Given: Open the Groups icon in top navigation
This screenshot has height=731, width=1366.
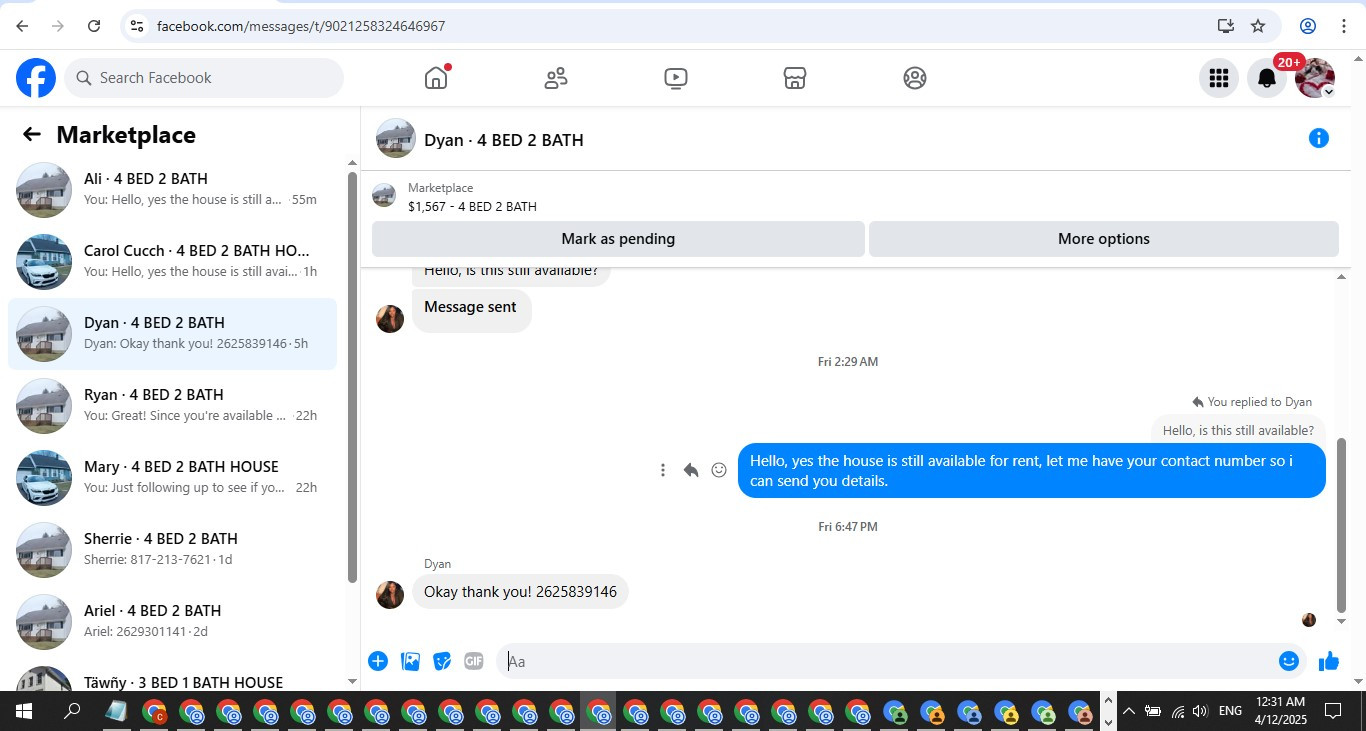Looking at the screenshot, I should click(x=915, y=78).
